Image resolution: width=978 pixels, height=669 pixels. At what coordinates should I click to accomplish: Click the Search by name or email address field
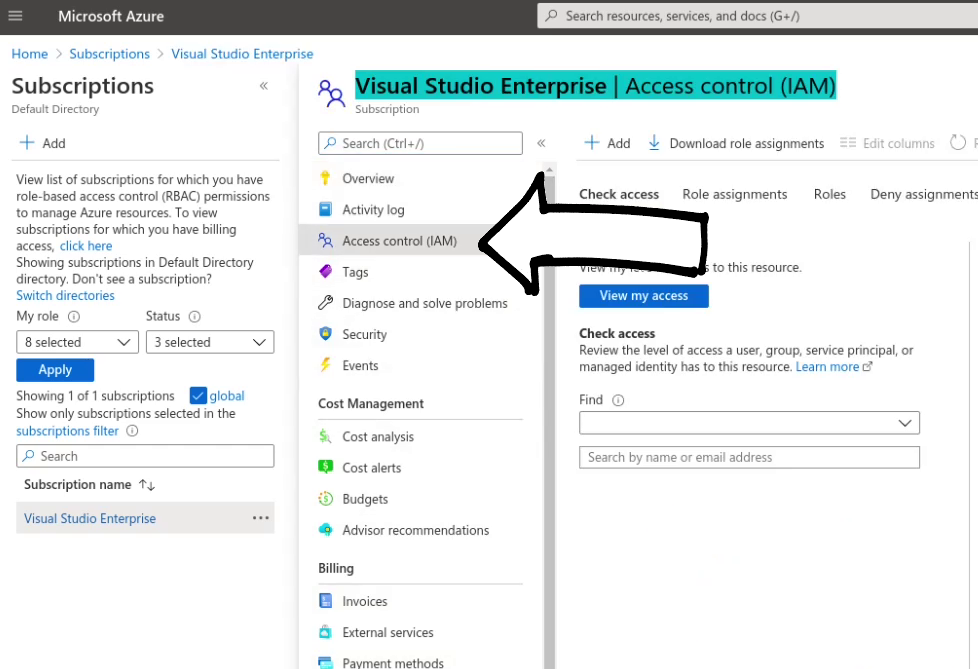(x=749, y=457)
